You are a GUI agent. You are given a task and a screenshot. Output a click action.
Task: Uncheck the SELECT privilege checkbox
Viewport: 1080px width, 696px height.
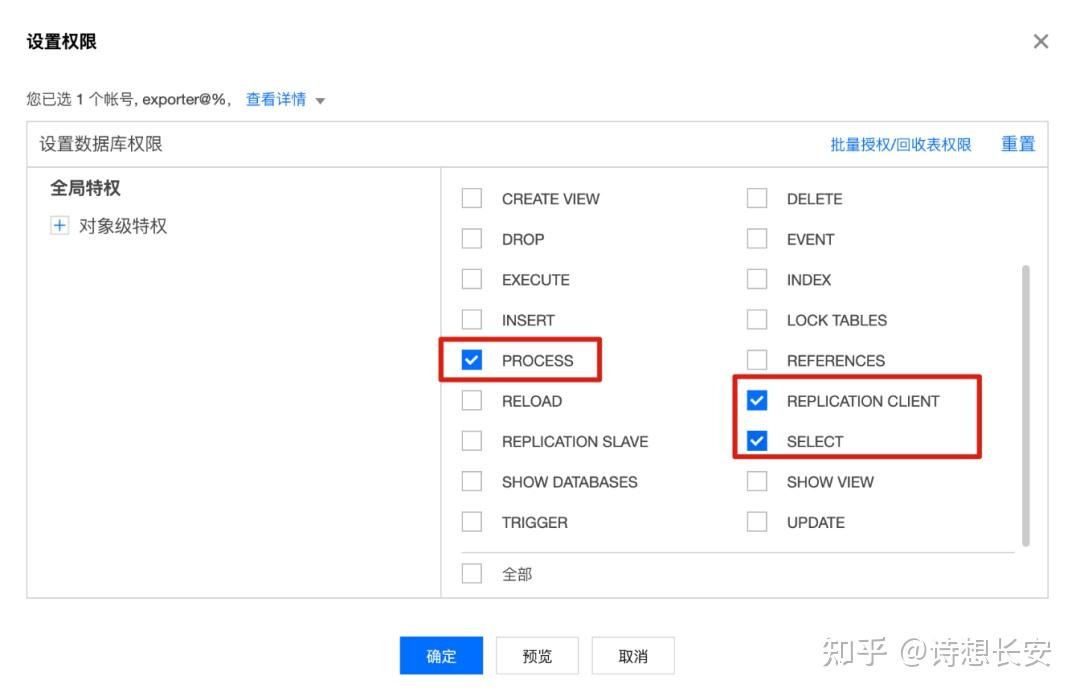tap(757, 441)
